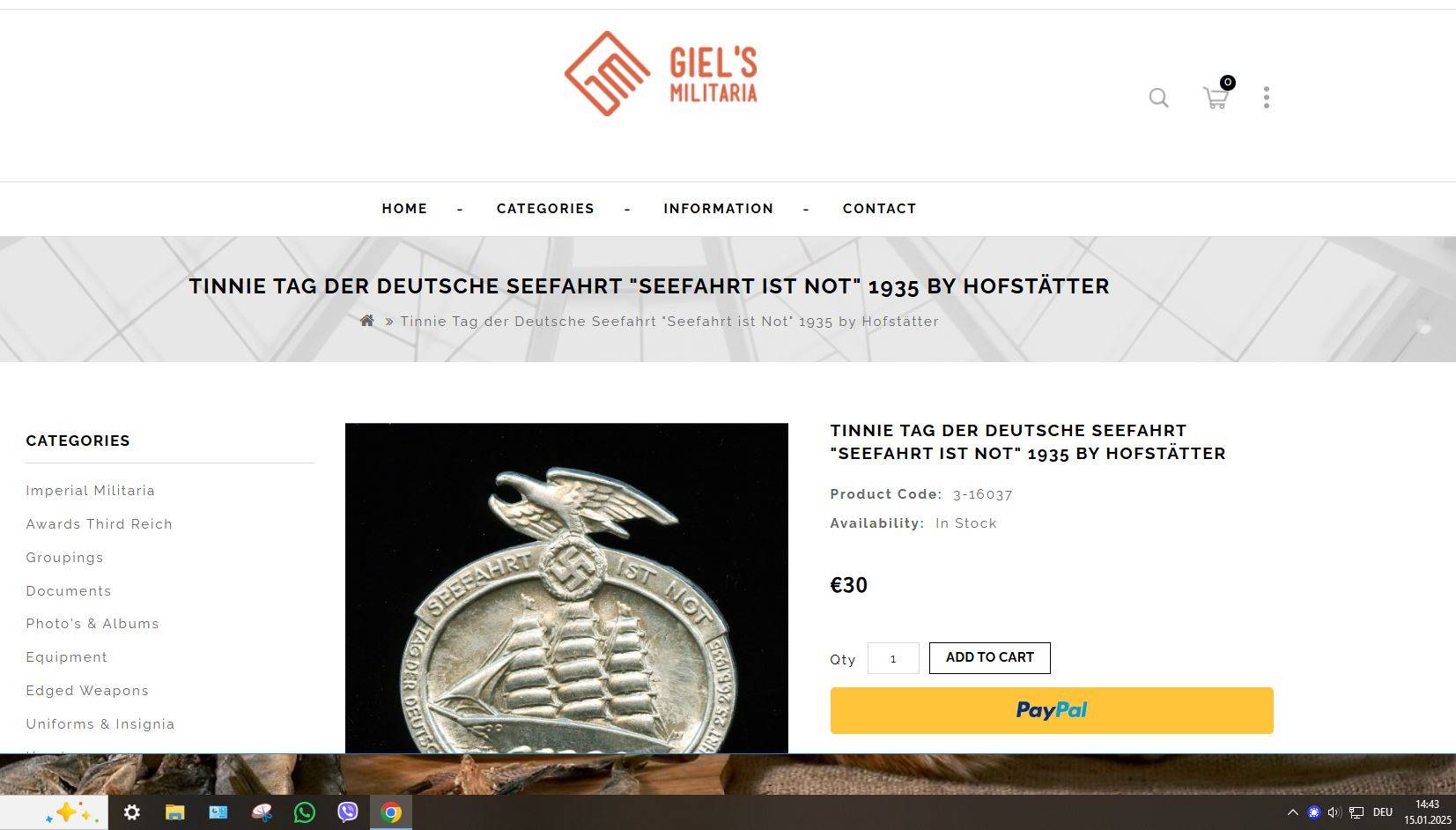Open the search magnifier icon
Viewport: 1456px width, 830px height.
point(1158,98)
